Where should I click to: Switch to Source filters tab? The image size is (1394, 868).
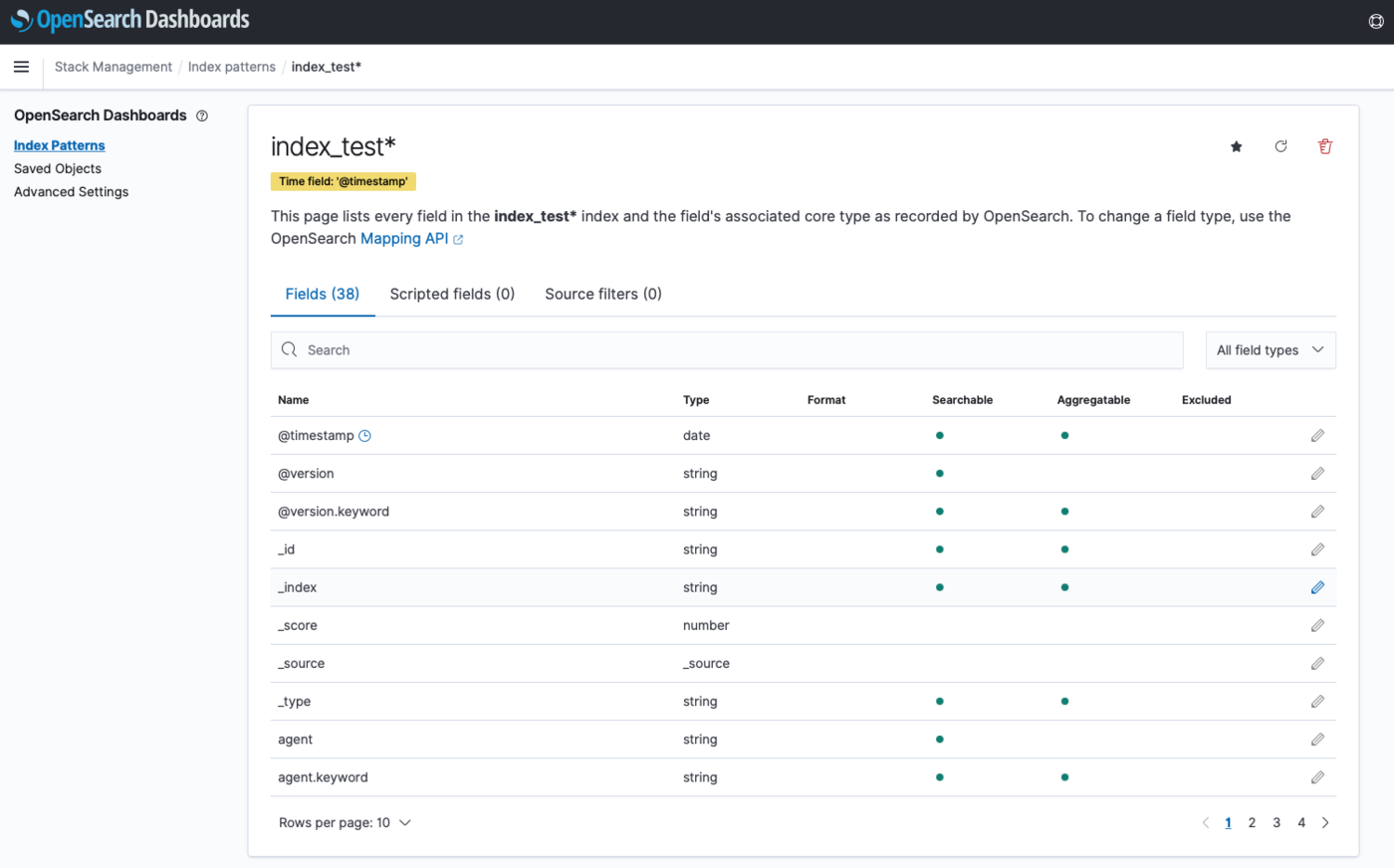[602, 295]
